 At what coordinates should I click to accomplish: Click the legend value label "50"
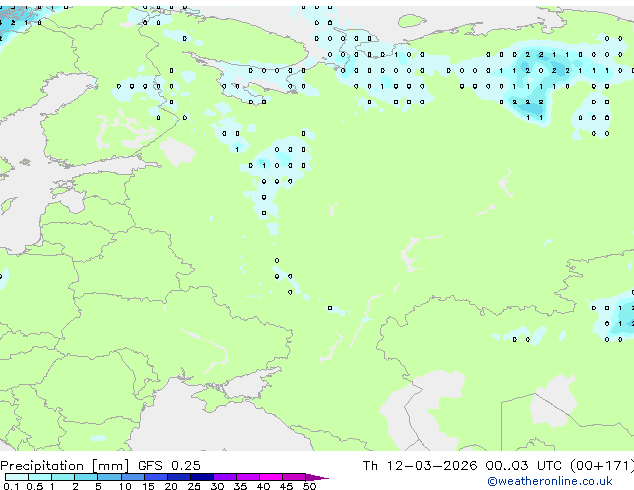[309, 486]
